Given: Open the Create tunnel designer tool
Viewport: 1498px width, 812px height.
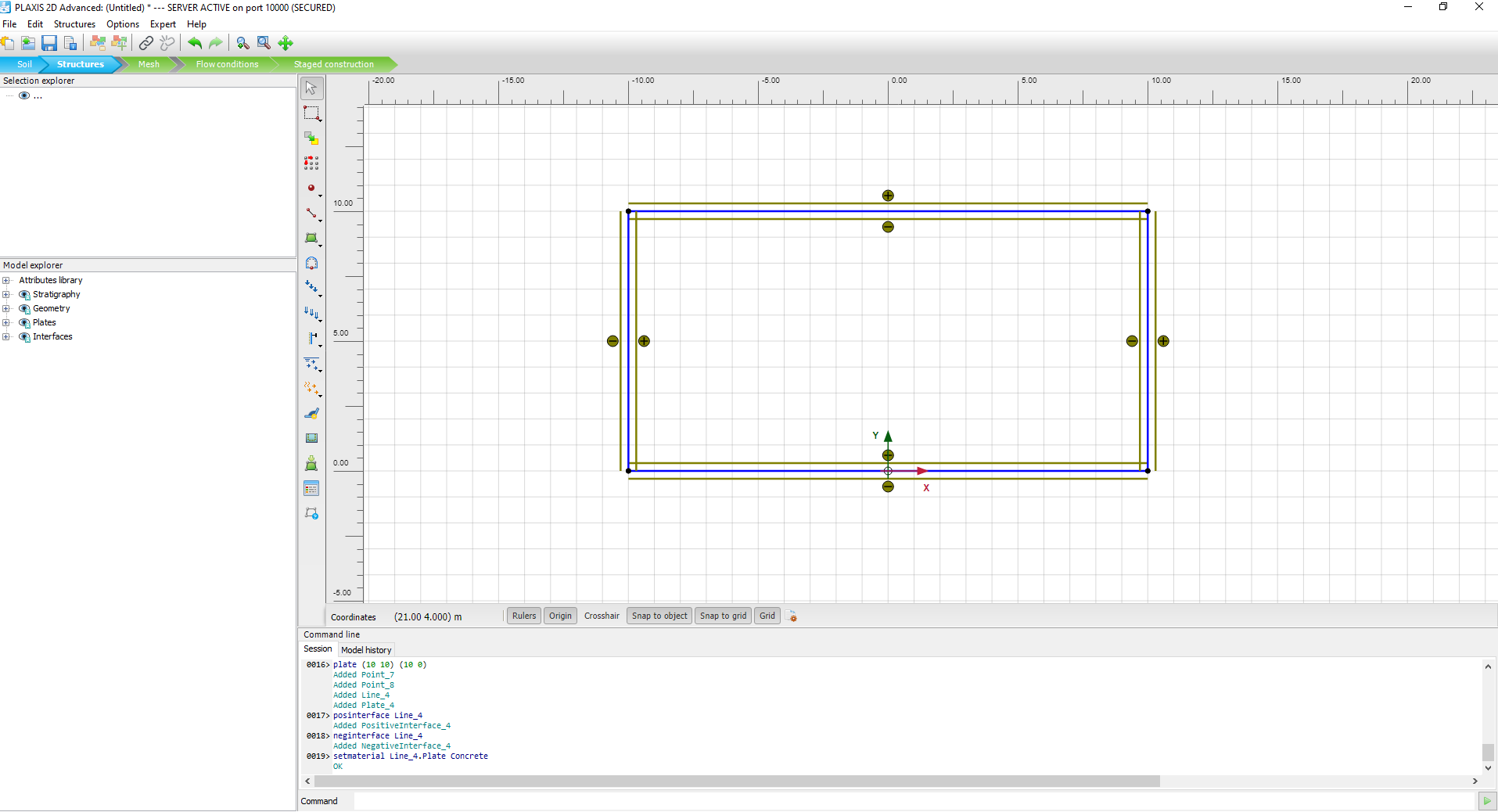Looking at the screenshot, I should click(311, 263).
